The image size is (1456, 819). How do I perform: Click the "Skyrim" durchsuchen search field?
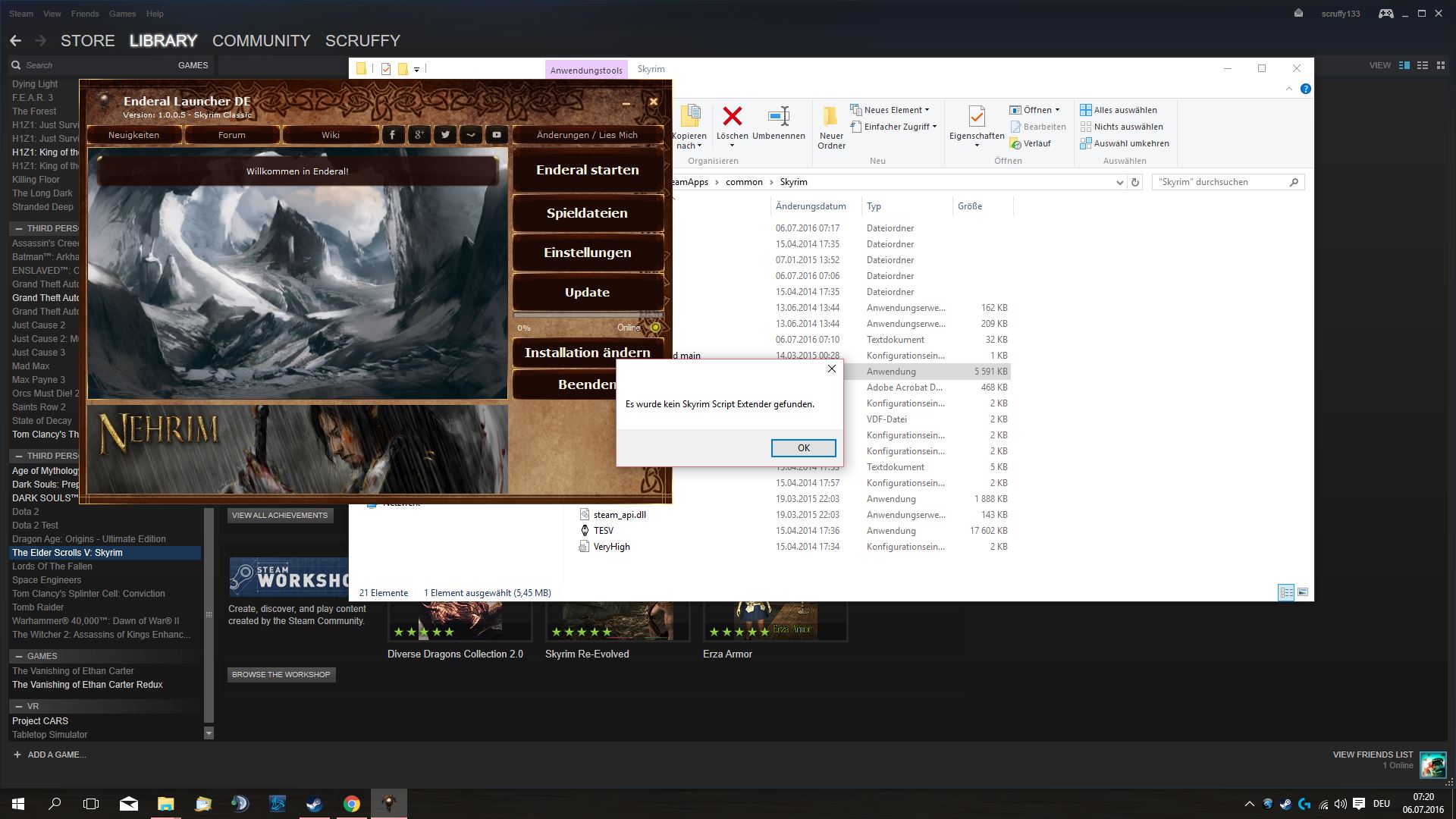pyautogui.click(x=1221, y=182)
